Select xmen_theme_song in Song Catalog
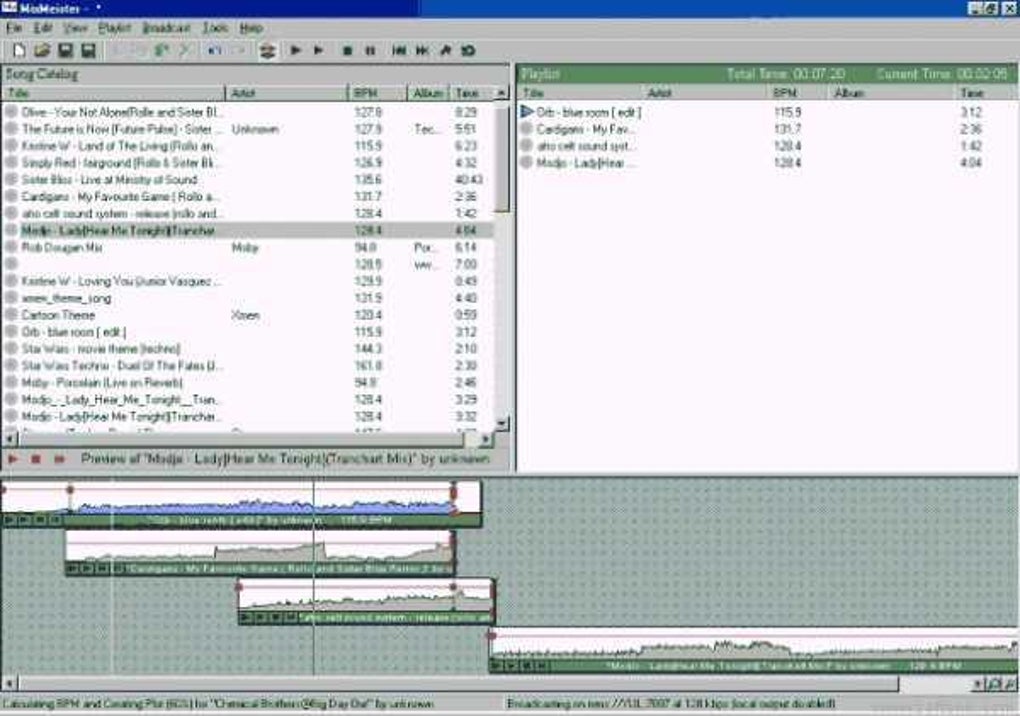 pos(248,298)
